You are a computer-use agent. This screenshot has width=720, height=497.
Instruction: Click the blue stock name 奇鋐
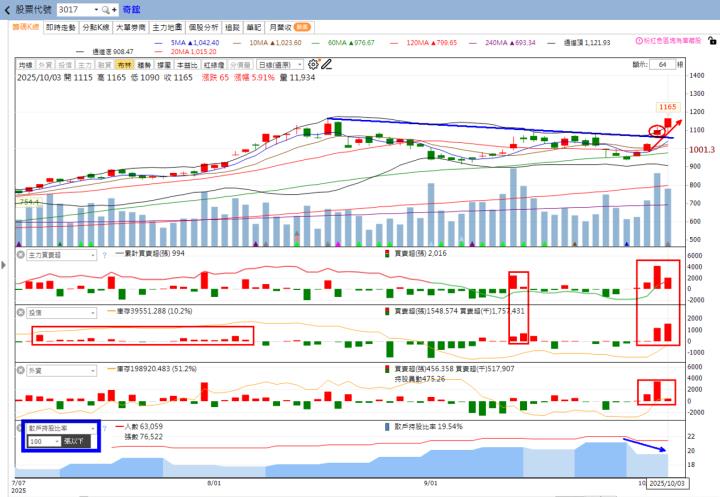coord(131,10)
